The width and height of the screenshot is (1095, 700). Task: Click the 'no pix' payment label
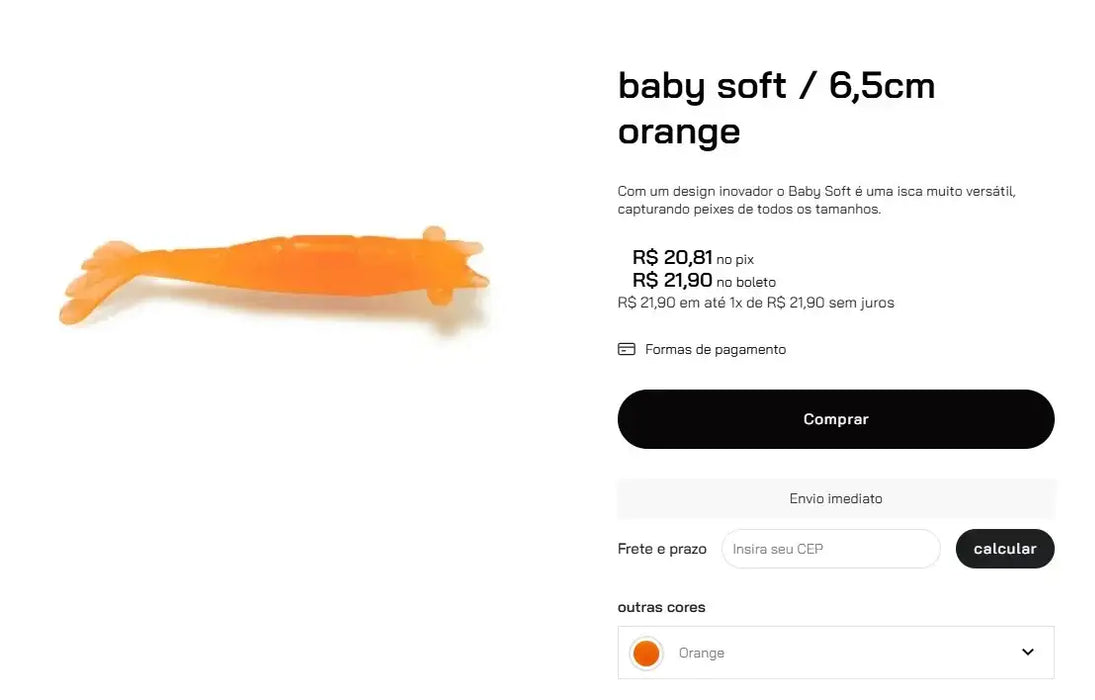(x=735, y=260)
